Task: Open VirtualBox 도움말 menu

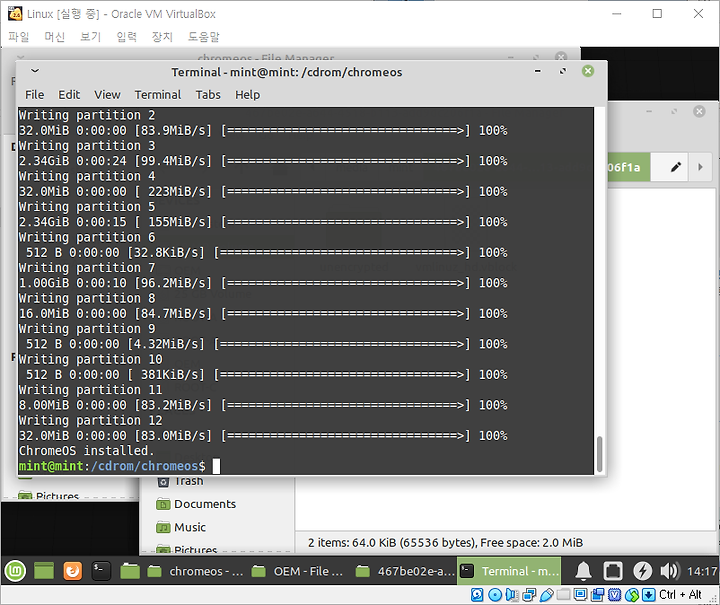Action: [203, 36]
